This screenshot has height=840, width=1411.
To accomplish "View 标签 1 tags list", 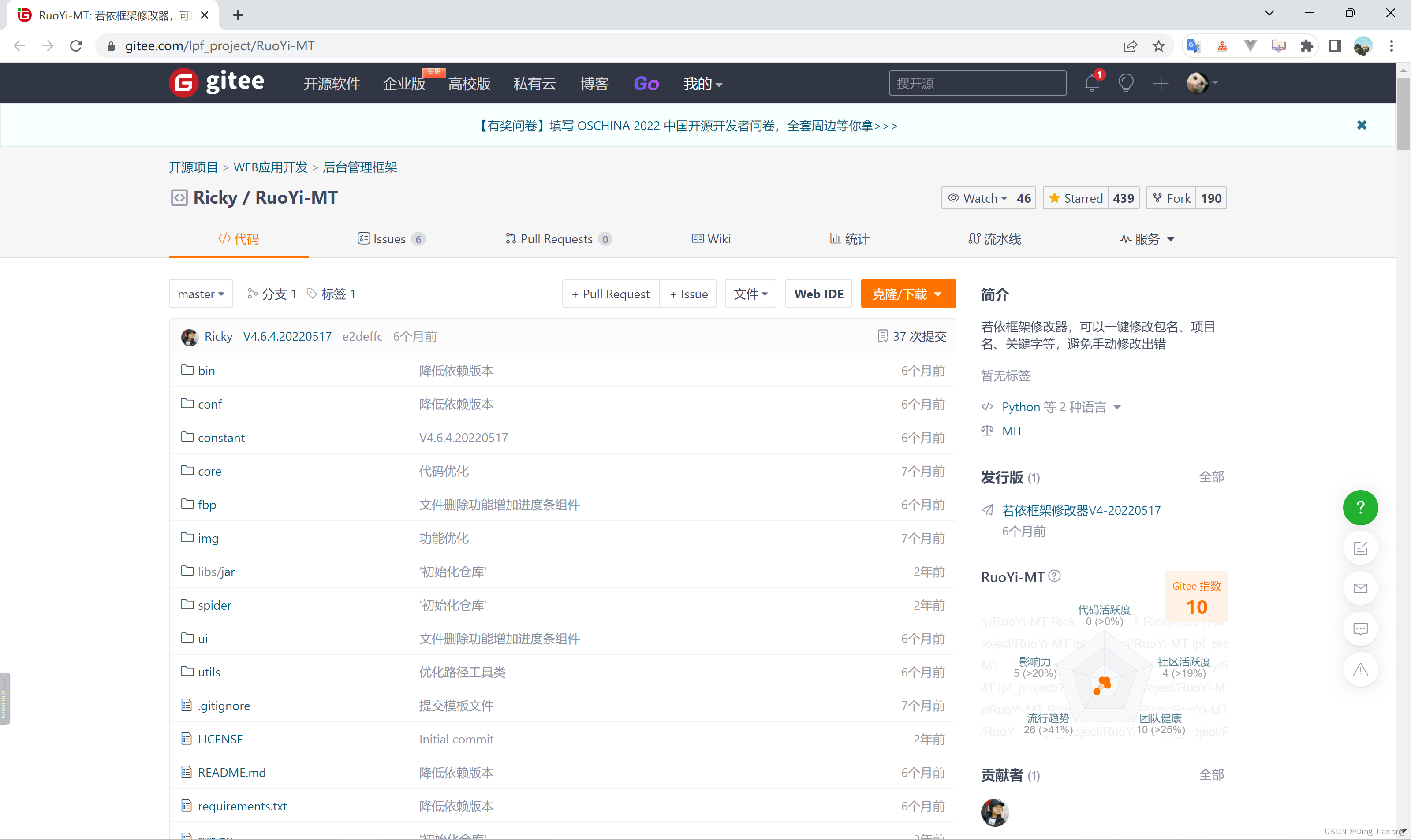I will (331, 294).
